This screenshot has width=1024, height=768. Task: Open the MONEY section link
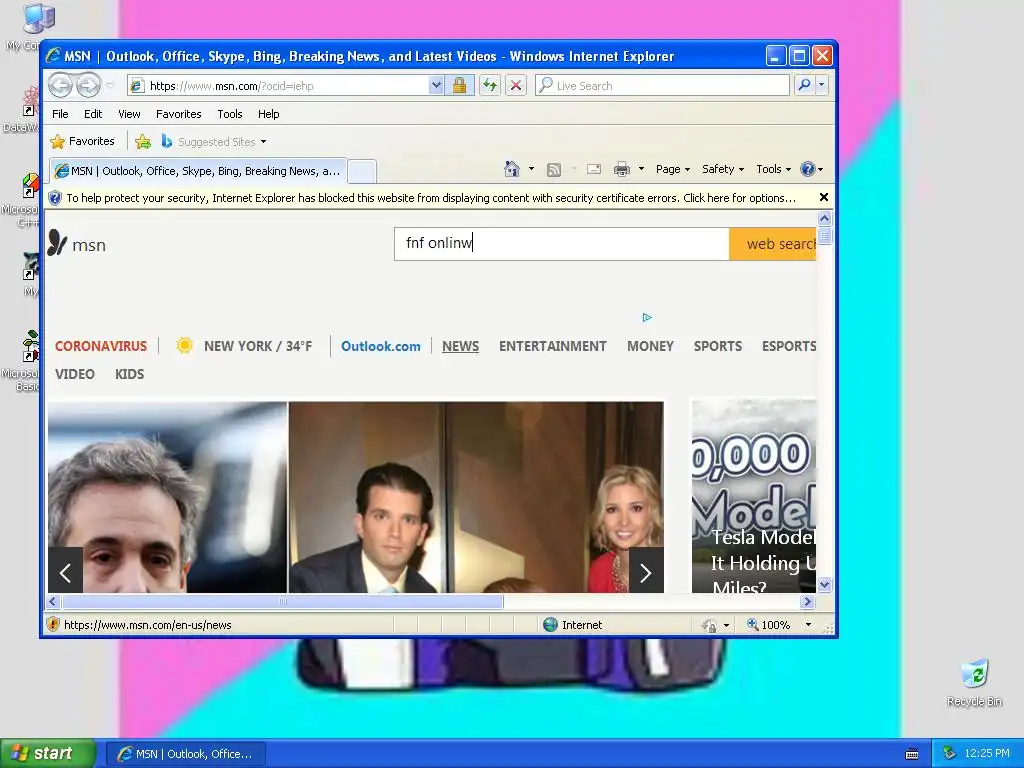tap(650, 346)
